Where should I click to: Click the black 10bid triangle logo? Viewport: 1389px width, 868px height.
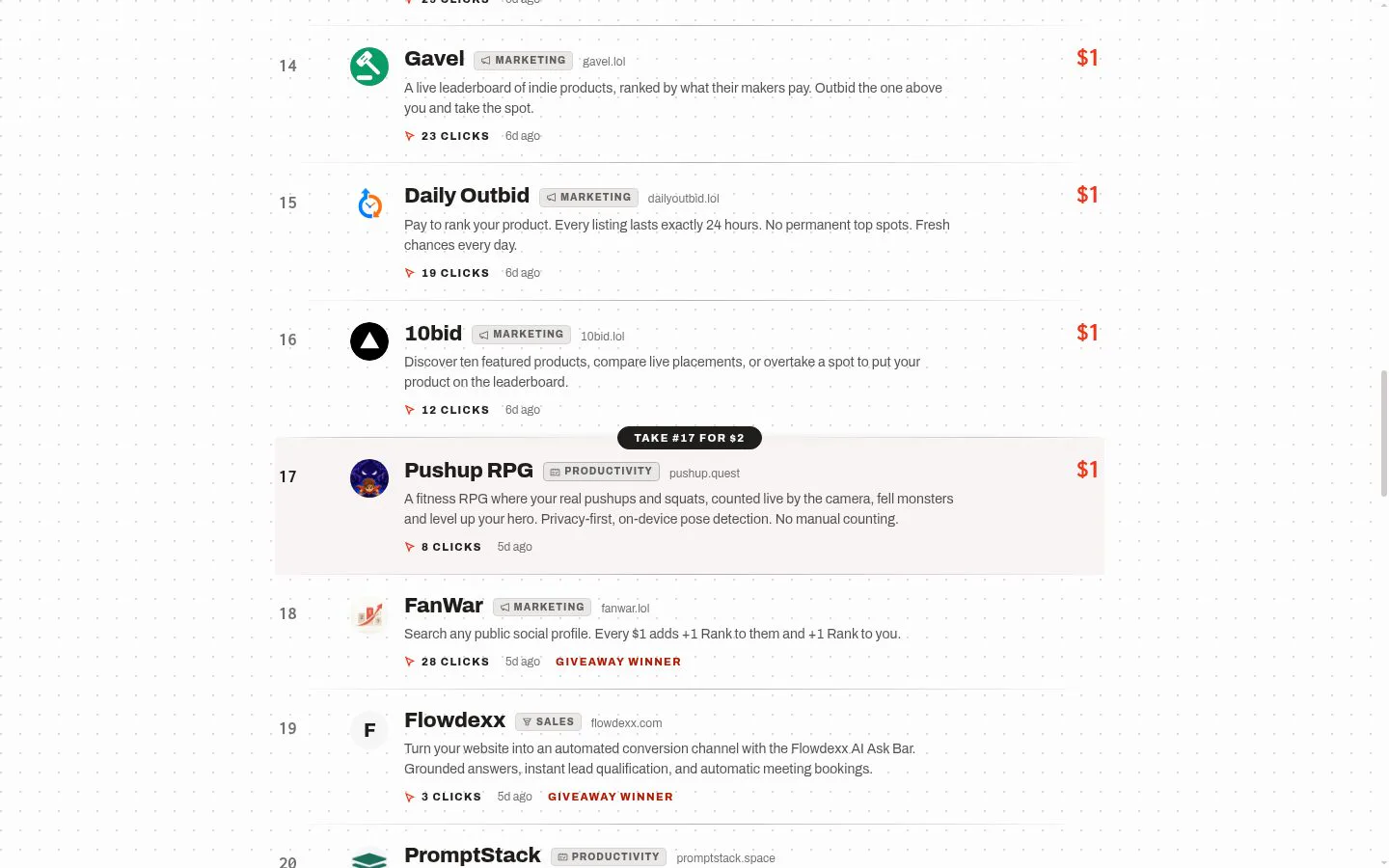pyautogui.click(x=369, y=340)
